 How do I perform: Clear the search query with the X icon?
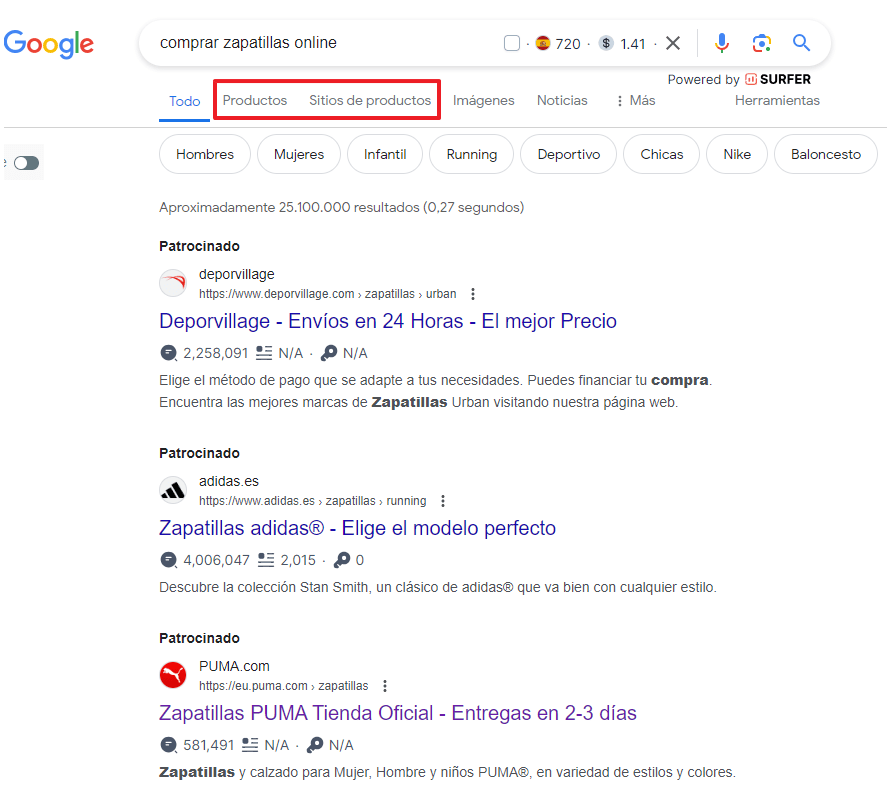pos(673,43)
